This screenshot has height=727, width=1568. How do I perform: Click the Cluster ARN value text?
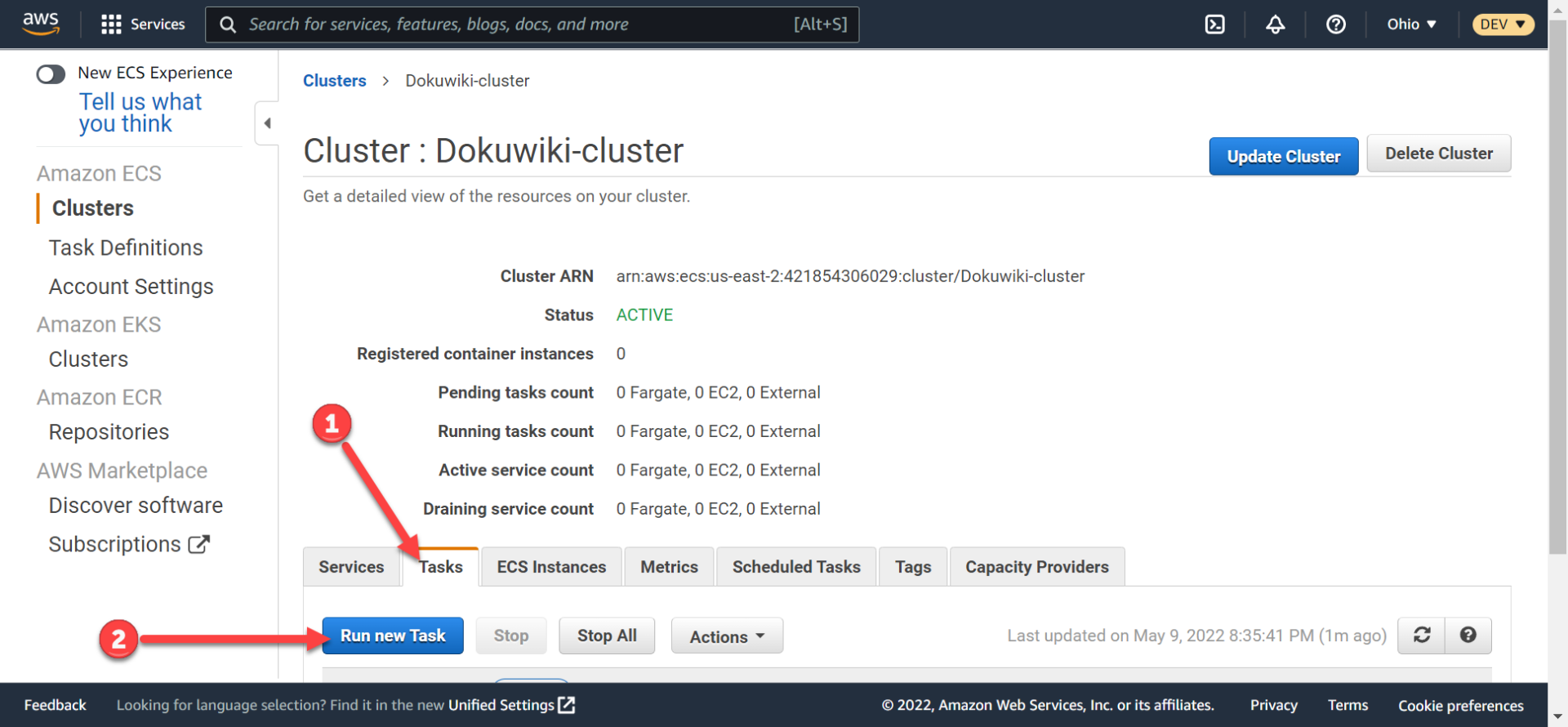click(x=850, y=276)
